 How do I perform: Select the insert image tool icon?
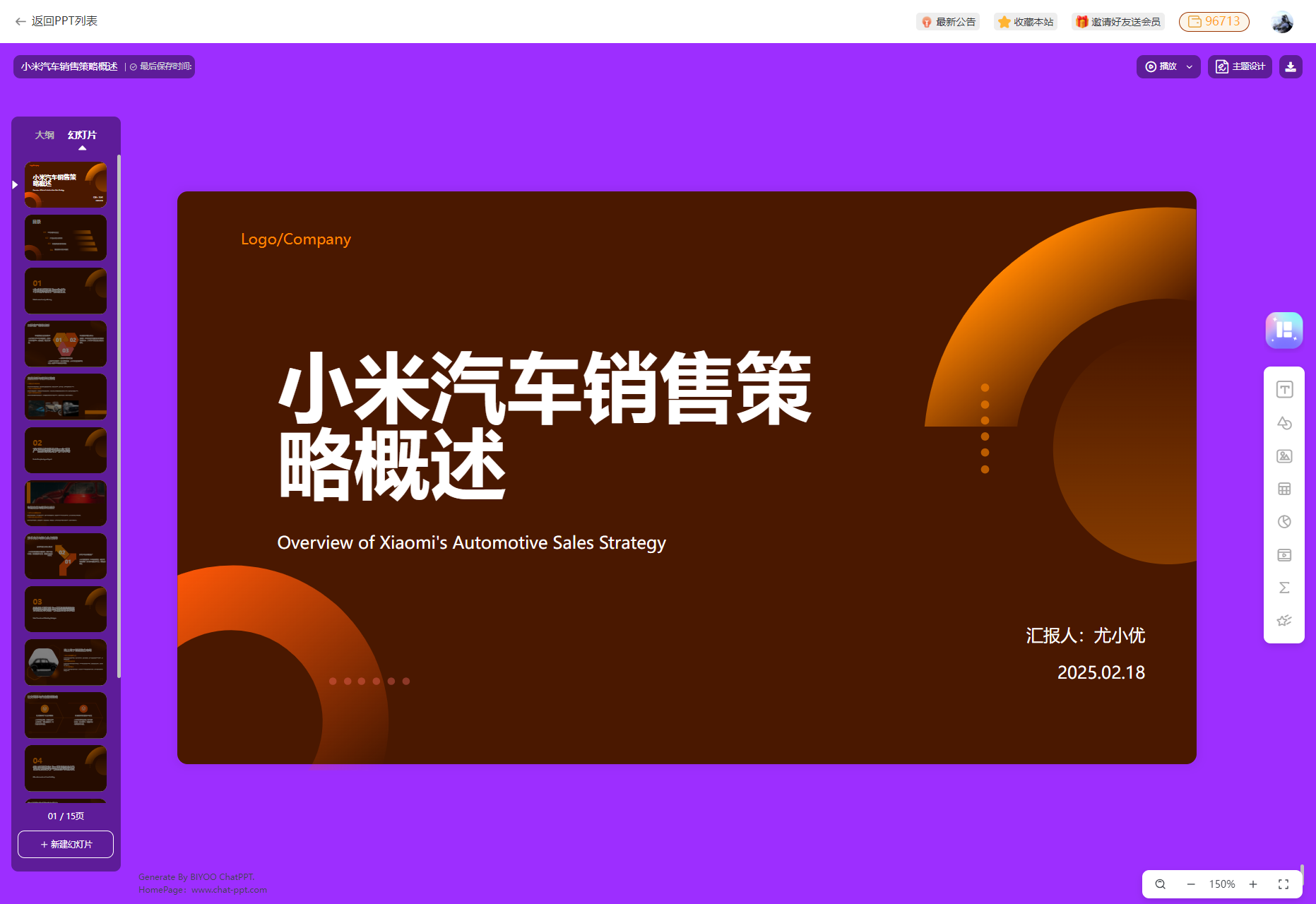1284,456
